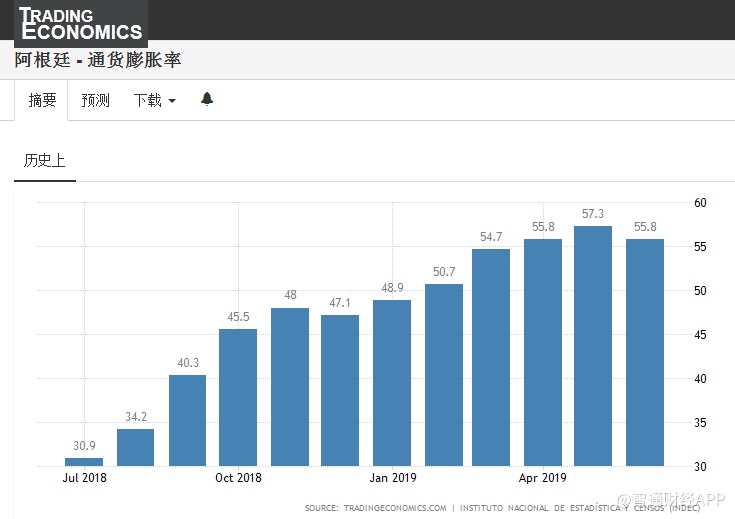Select the bar showing value 34.2
Image resolution: width=735 pixels, height=519 pixels.
pos(135,447)
